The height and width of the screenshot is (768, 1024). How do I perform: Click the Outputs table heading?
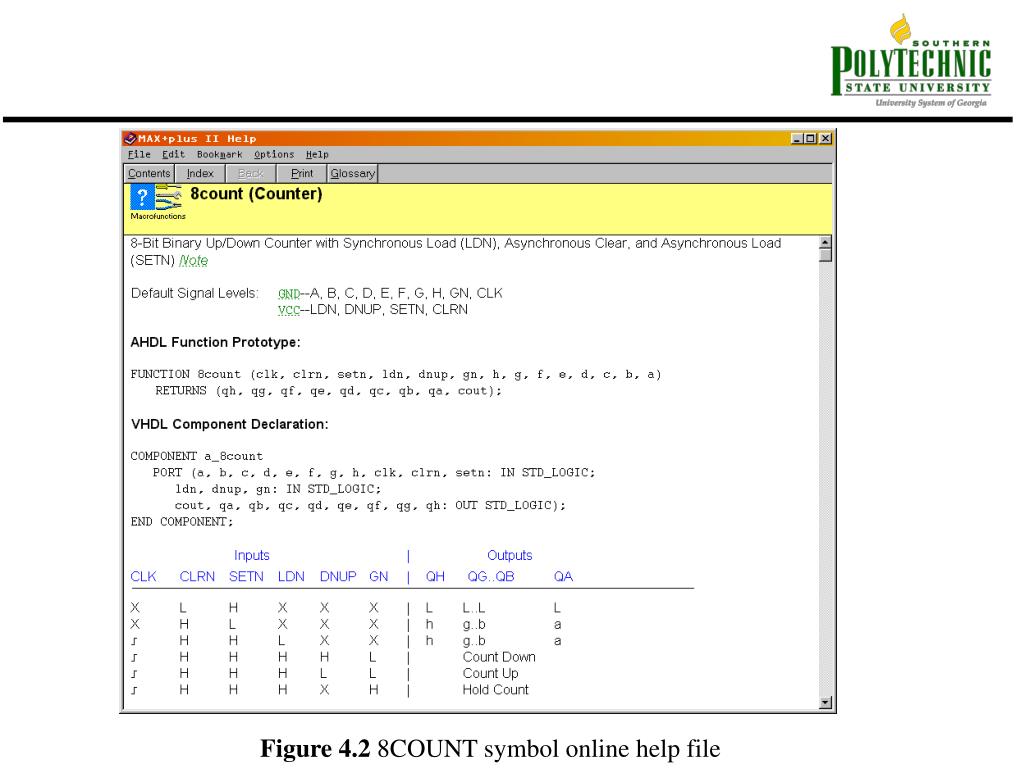[x=510, y=555]
